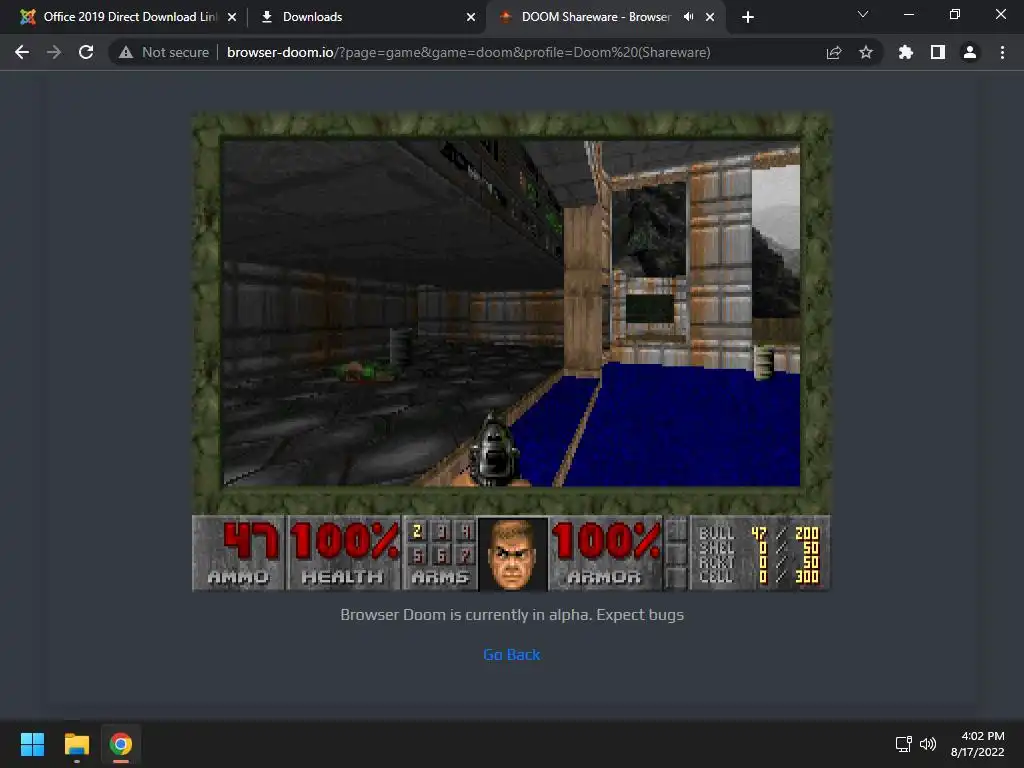
Task: Share this page via the share icon
Action: coord(834,52)
